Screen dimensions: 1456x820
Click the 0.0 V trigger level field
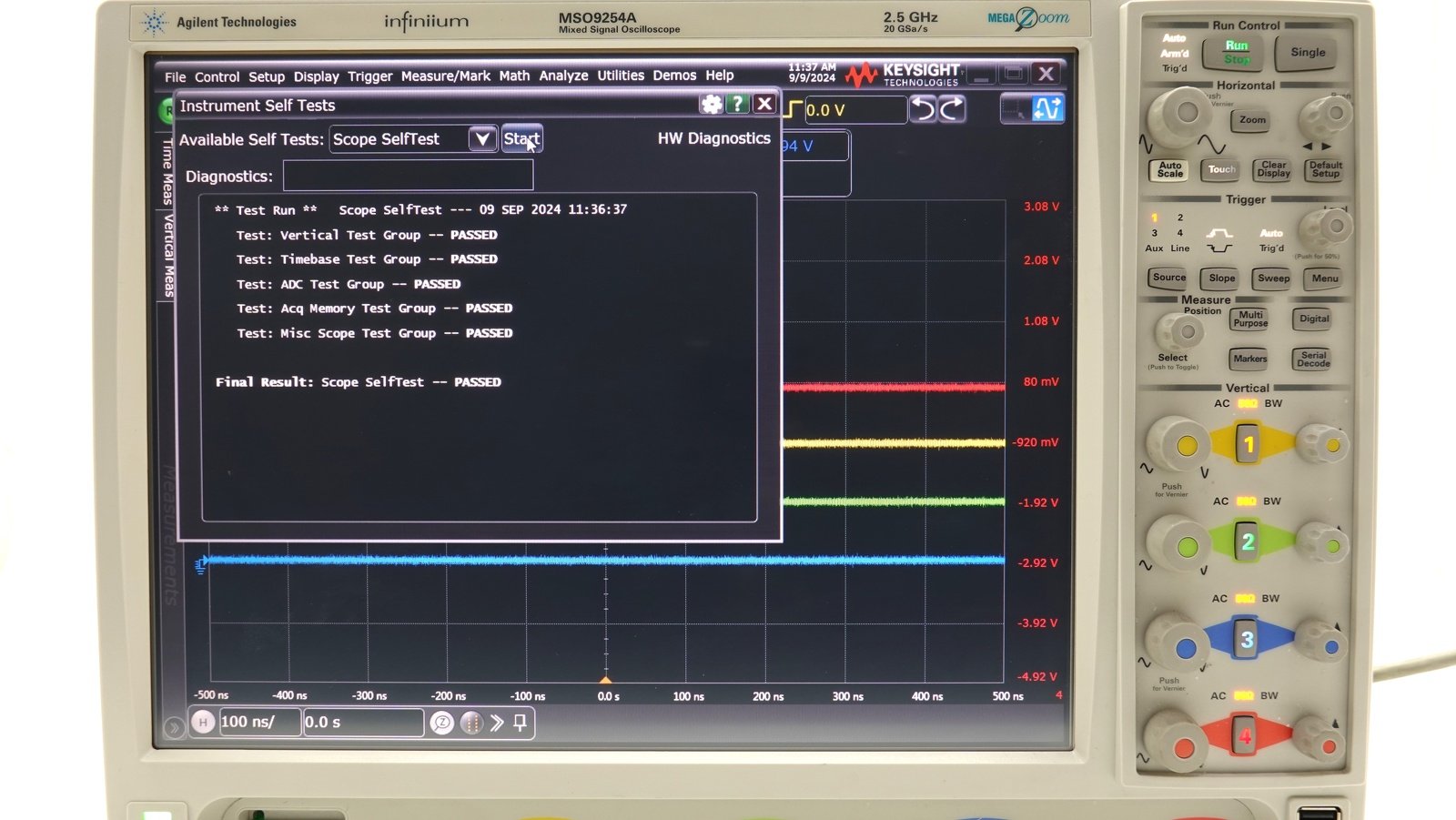pos(855,110)
